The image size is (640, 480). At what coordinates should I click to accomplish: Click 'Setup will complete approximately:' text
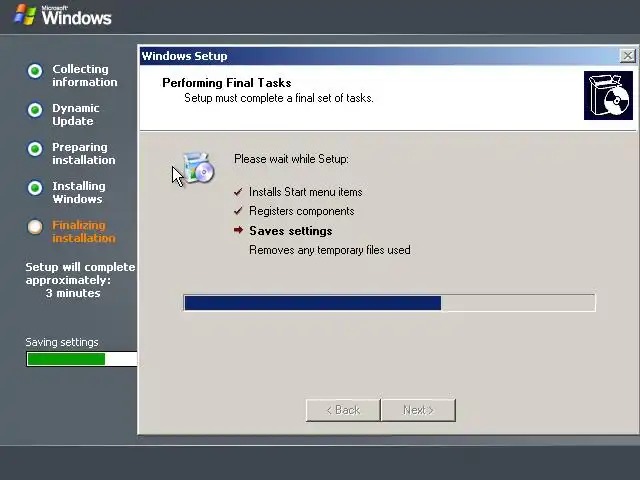tap(80, 273)
